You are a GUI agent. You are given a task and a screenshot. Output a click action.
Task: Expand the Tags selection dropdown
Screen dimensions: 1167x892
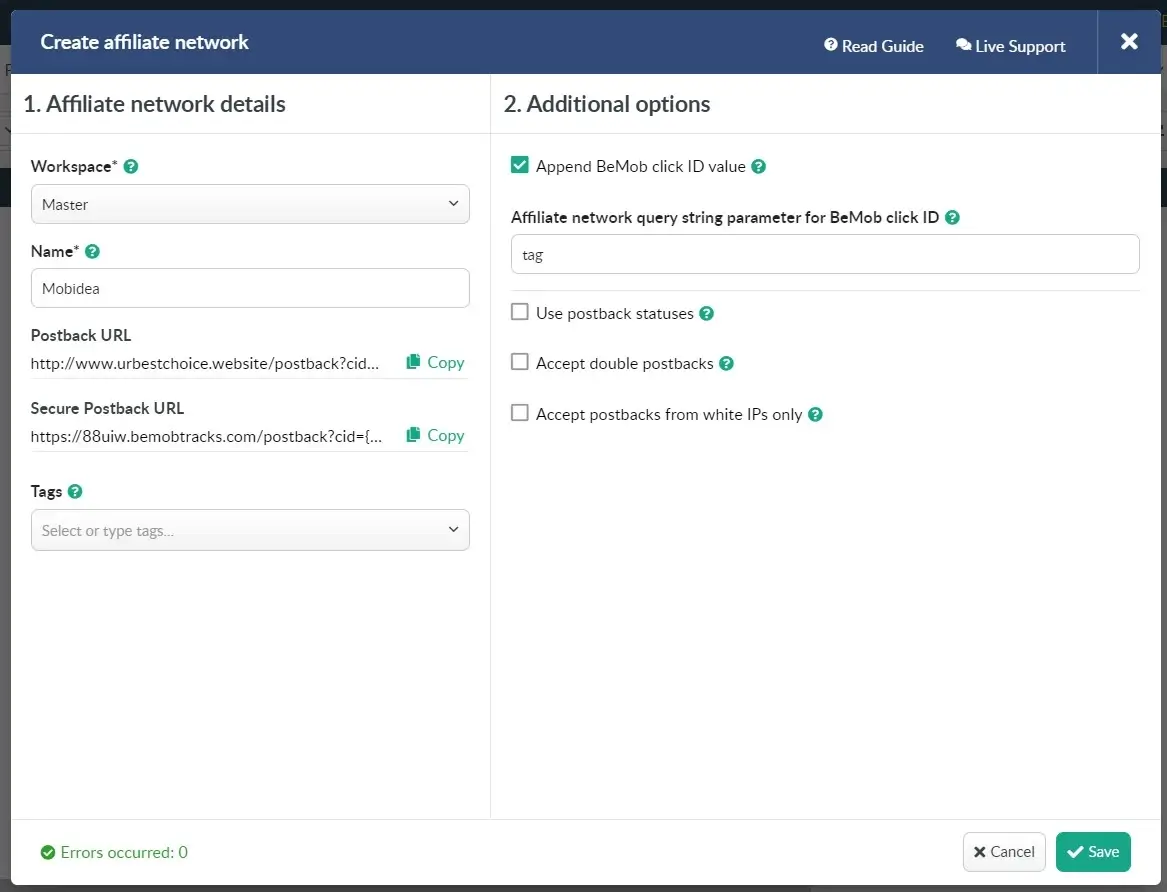click(250, 530)
